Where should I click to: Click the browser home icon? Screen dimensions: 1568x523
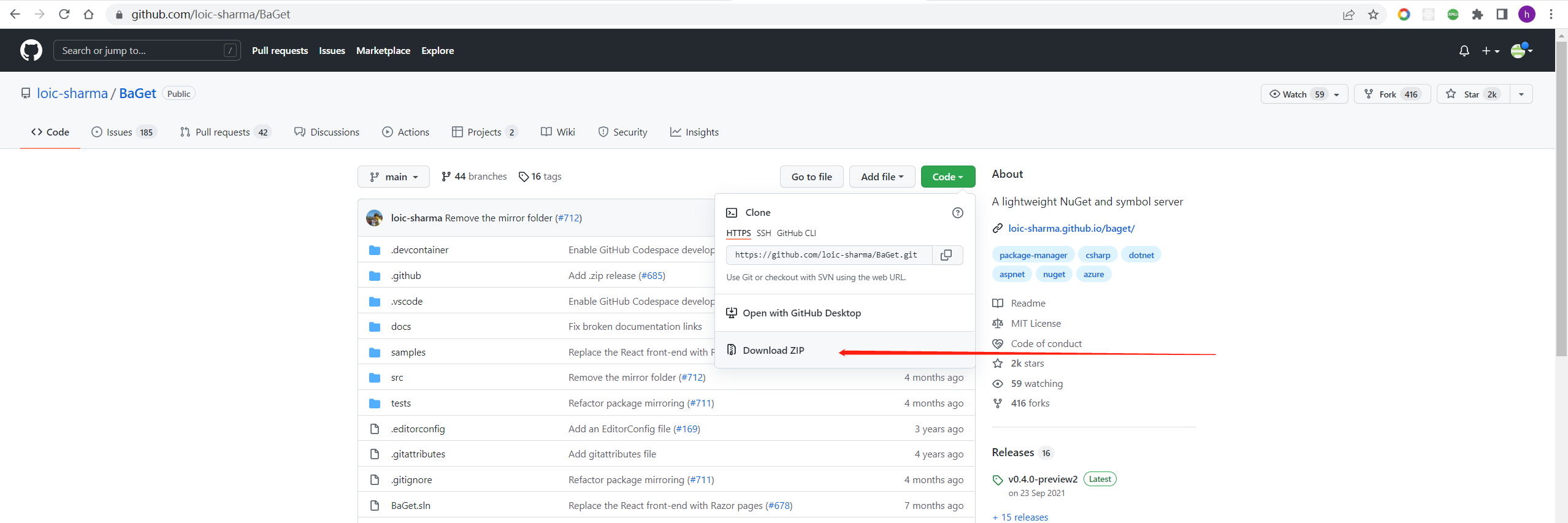point(88,14)
